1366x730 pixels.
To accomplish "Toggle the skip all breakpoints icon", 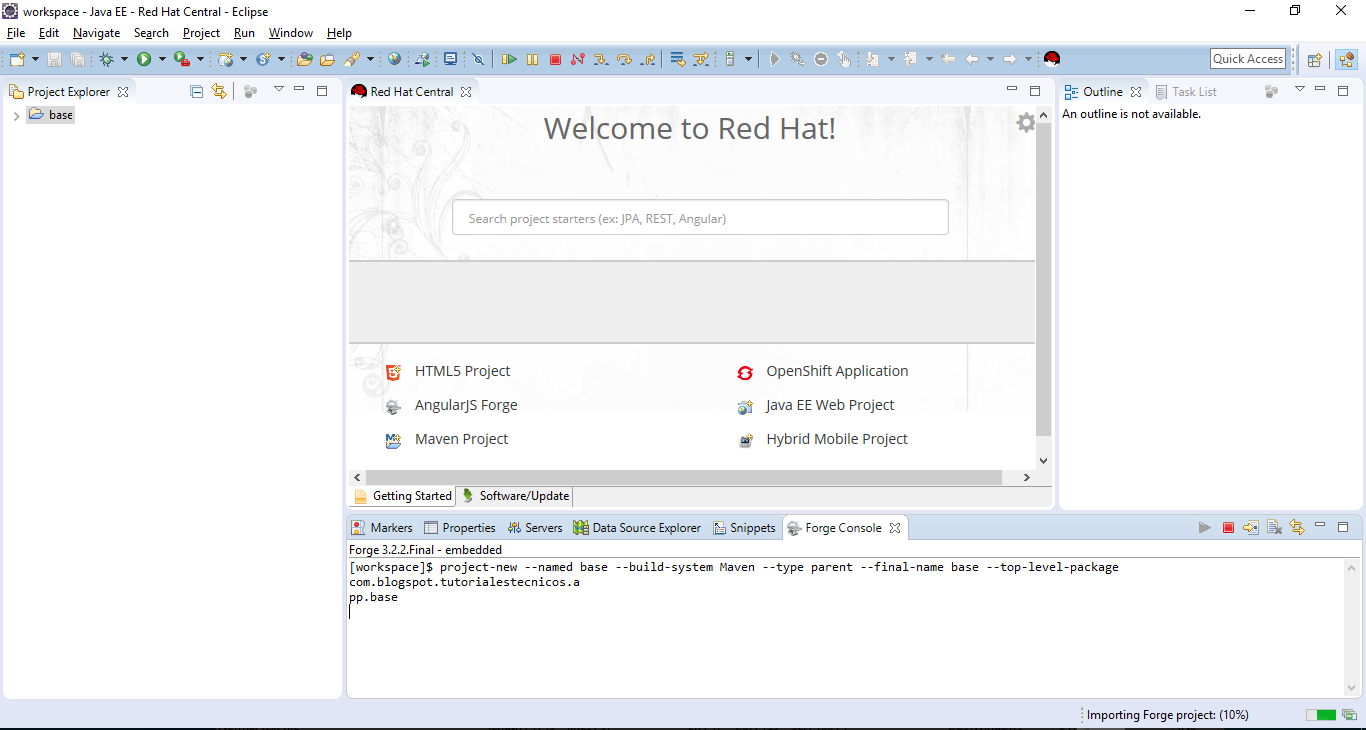I will tap(479, 59).
